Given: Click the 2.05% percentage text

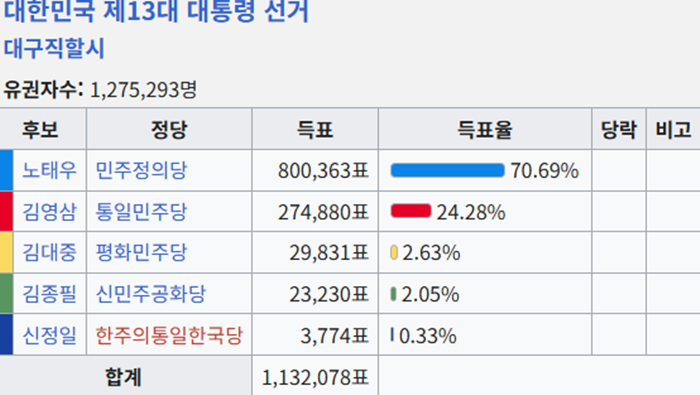Looking at the screenshot, I should click(x=430, y=295).
